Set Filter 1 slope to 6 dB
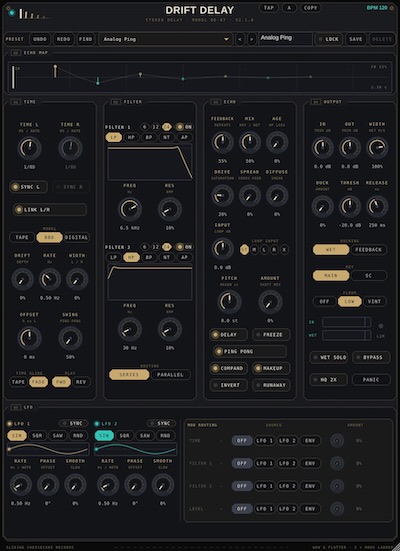The width and height of the screenshot is (400, 551). click(x=144, y=127)
